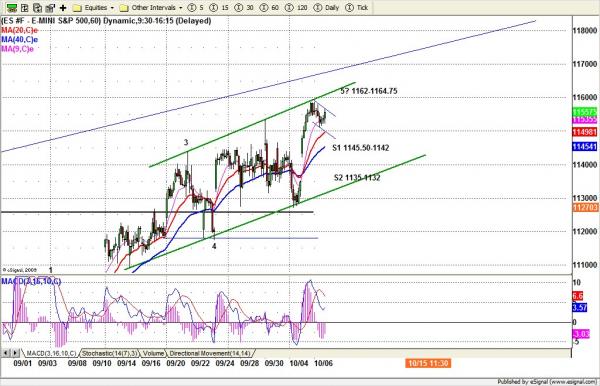The image size is (600, 386).
Task: Click the fourth toolbar properties icon
Action: 50,7
